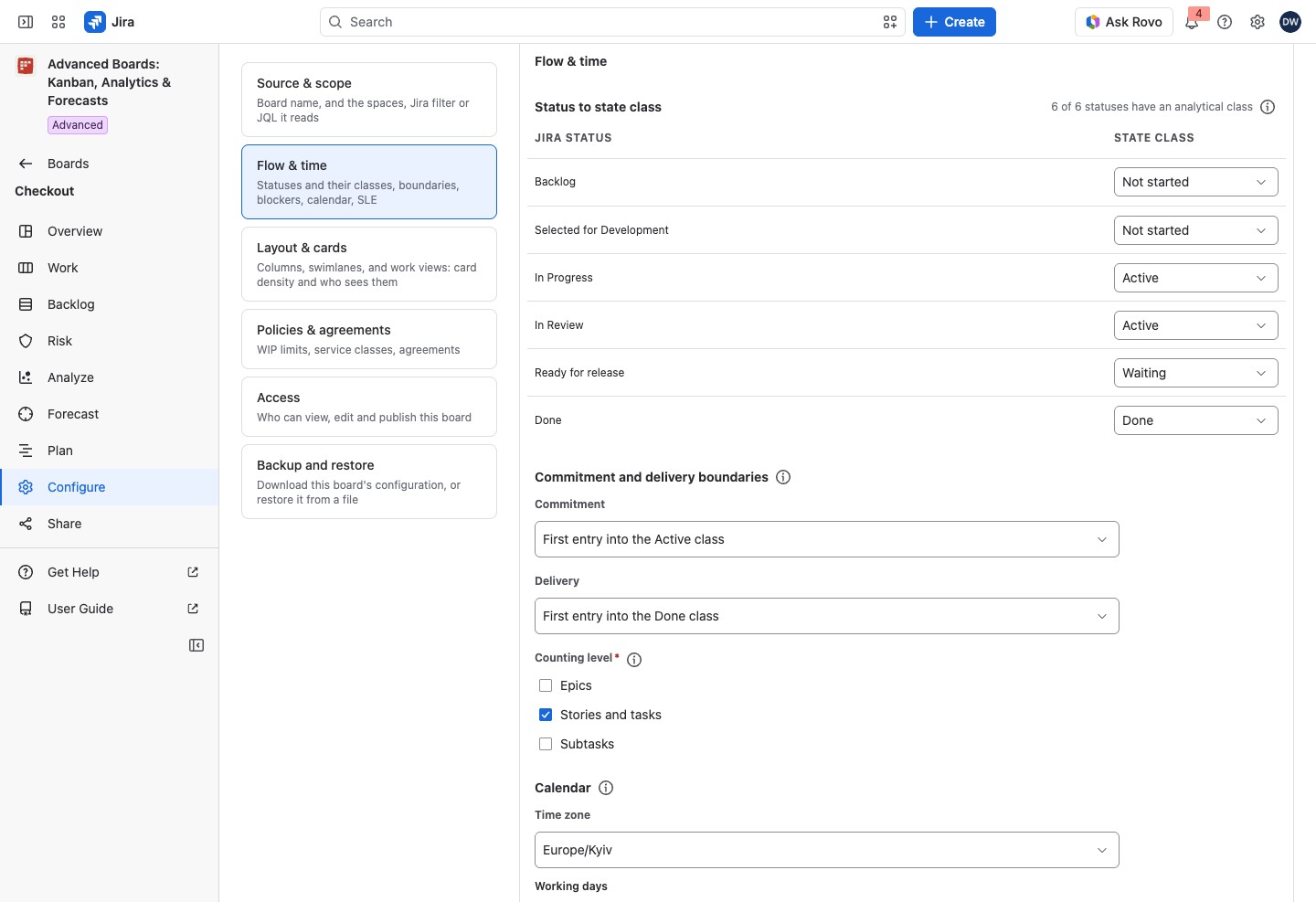
Task: Click info icon beside analytical class count
Action: 1268,107
